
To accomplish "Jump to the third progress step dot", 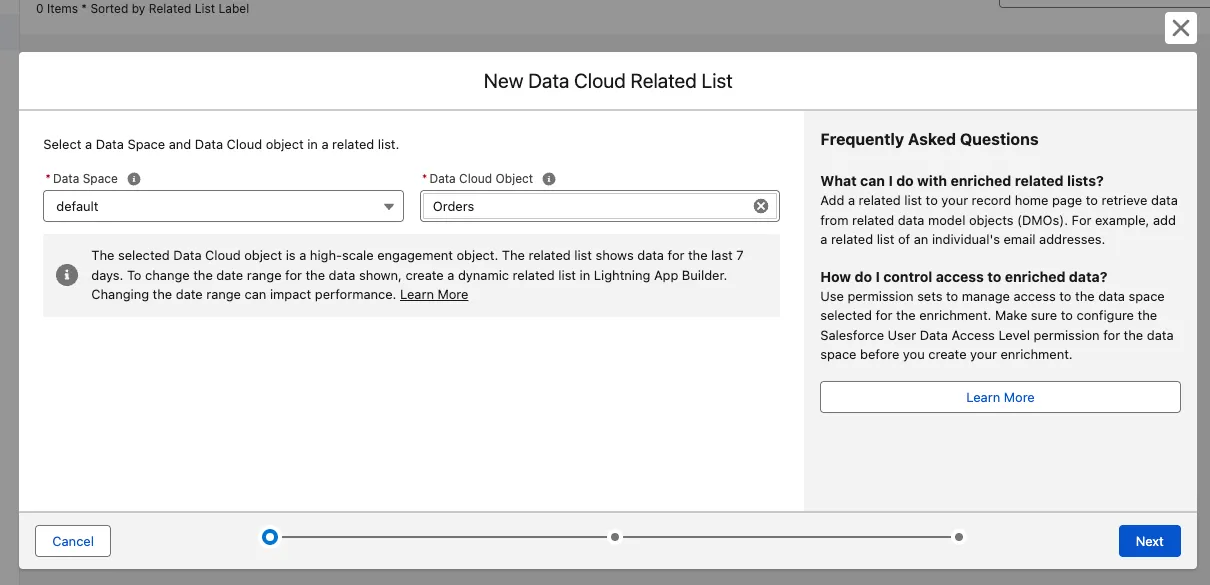I will pyautogui.click(x=959, y=537).
